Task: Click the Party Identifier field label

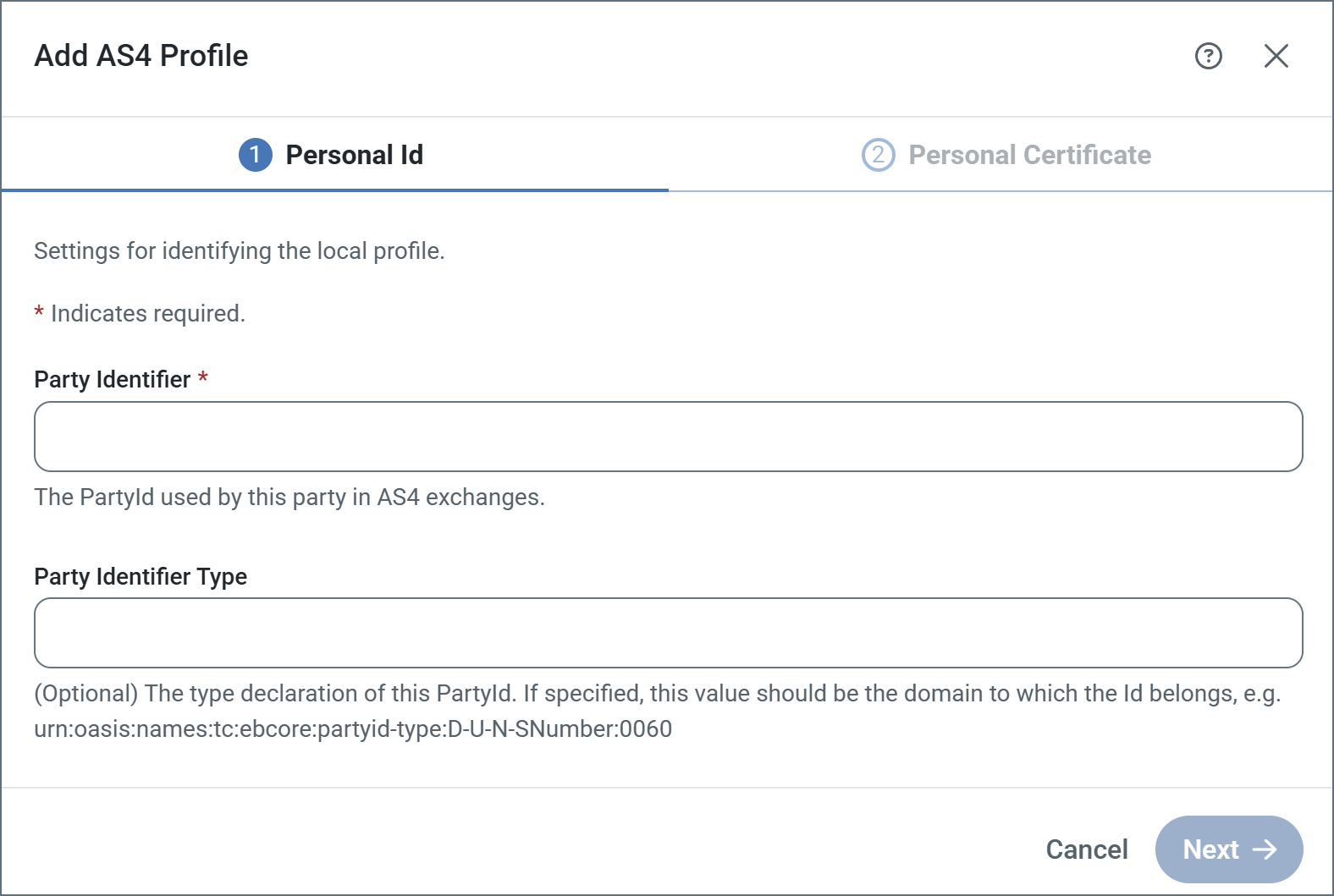Action: (112, 380)
